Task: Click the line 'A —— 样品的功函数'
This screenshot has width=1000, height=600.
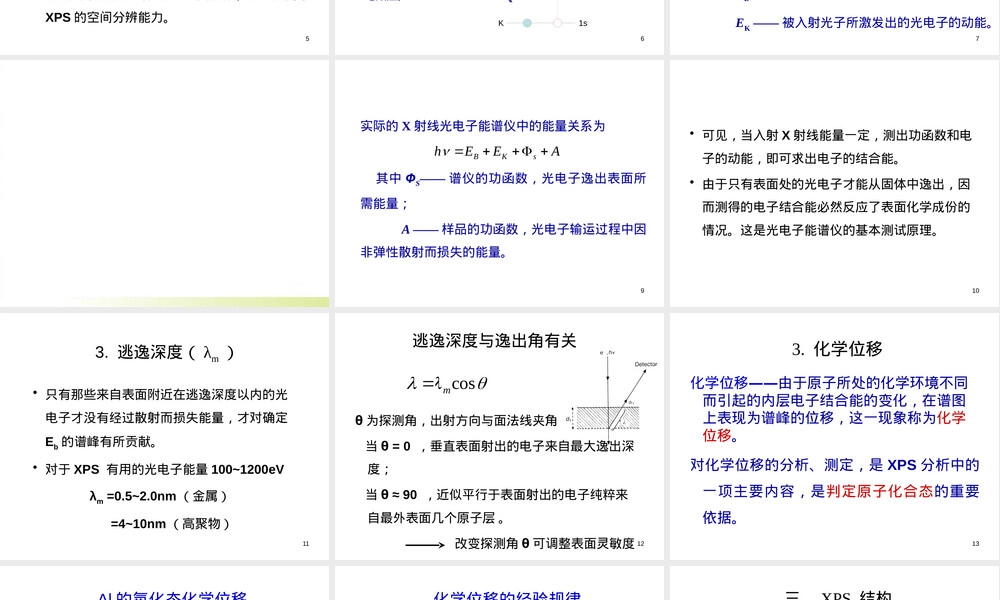Action: 524,230
